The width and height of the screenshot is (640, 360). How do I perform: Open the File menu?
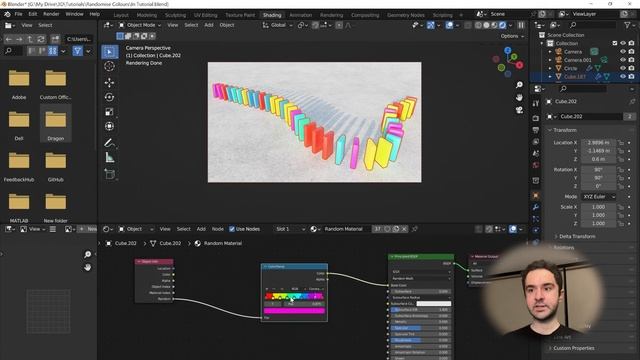click(18, 14)
